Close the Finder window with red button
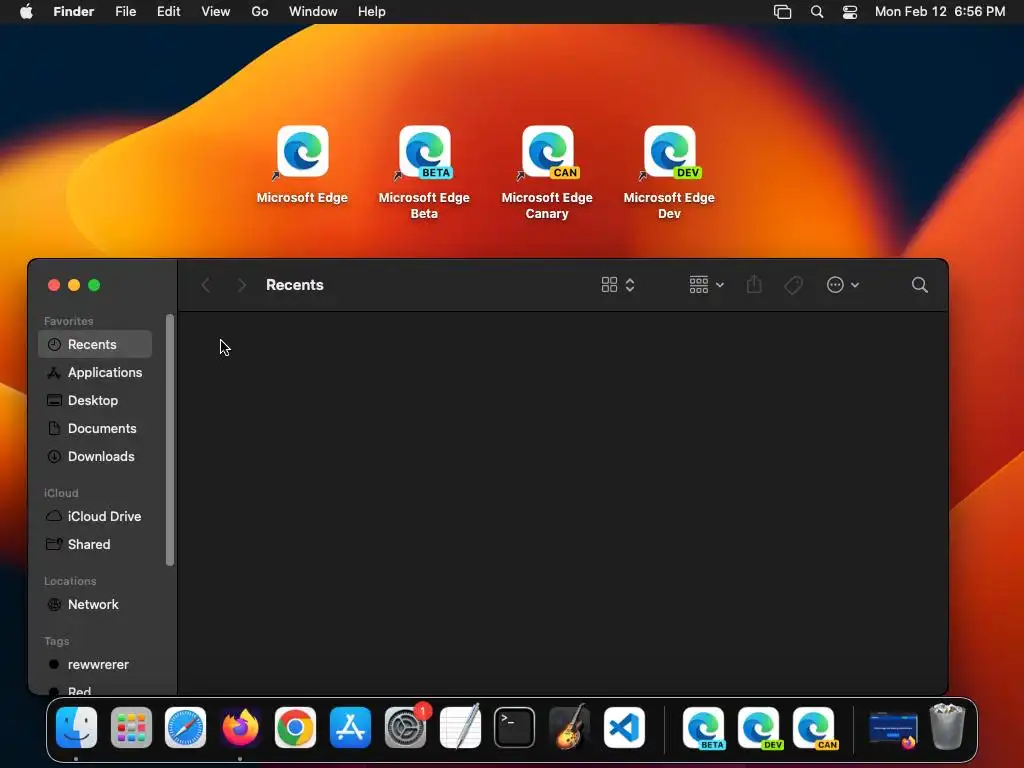The image size is (1024, 768). tap(54, 285)
